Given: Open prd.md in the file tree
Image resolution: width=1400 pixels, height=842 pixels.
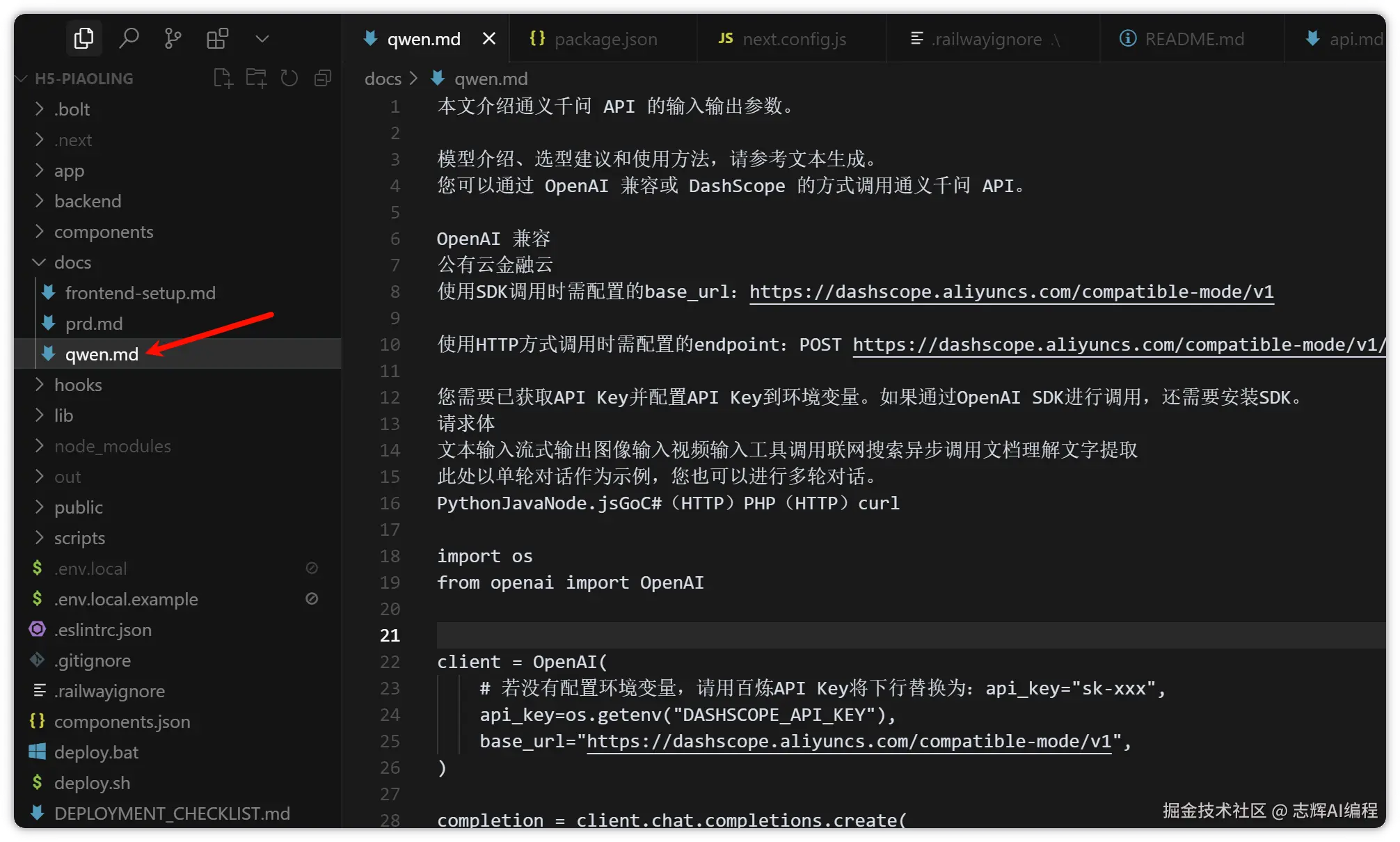Looking at the screenshot, I should 94,324.
